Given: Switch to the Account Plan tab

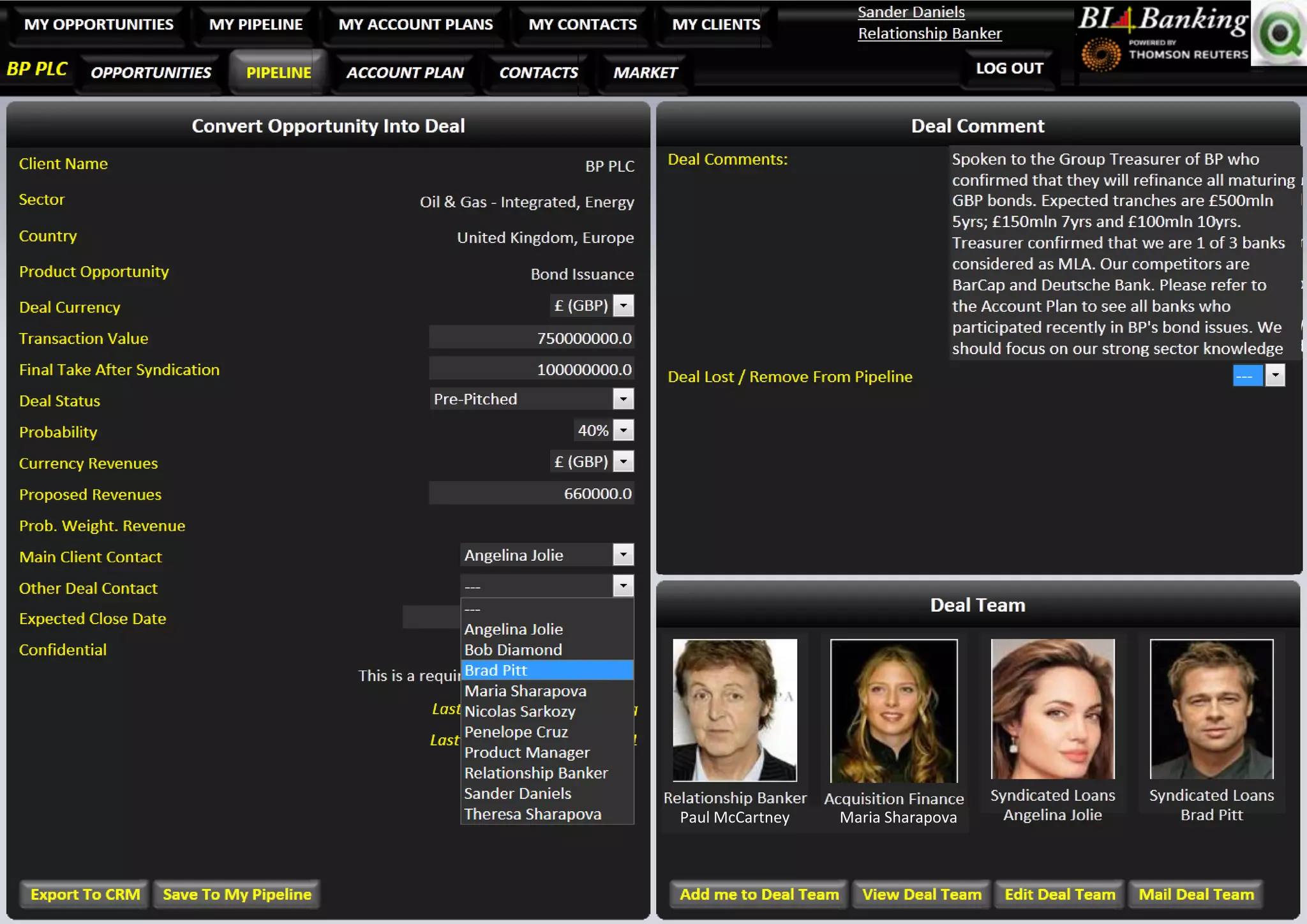Looking at the screenshot, I should coord(405,73).
